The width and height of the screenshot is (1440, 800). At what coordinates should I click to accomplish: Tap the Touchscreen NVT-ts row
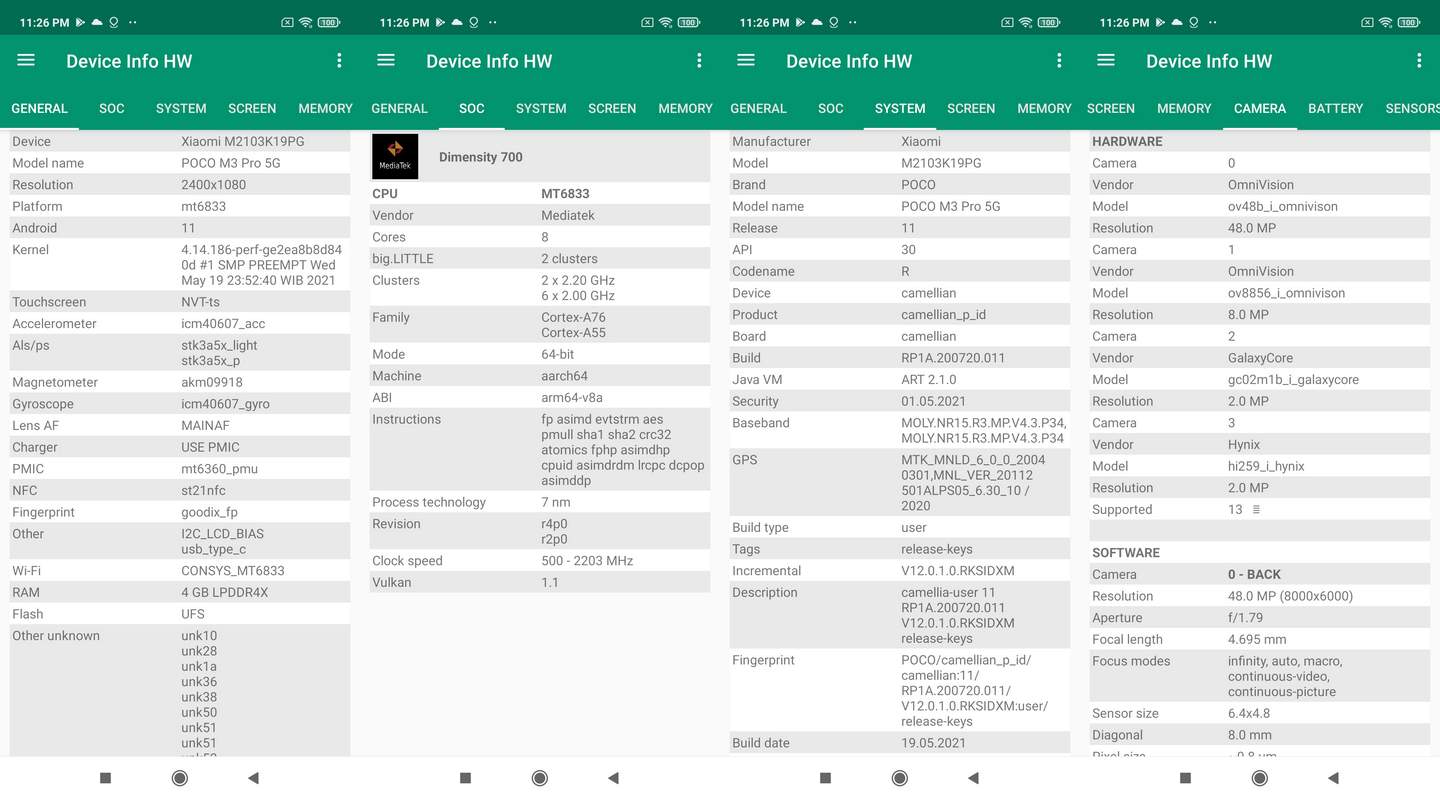pyautogui.click(x=180, y=302)
